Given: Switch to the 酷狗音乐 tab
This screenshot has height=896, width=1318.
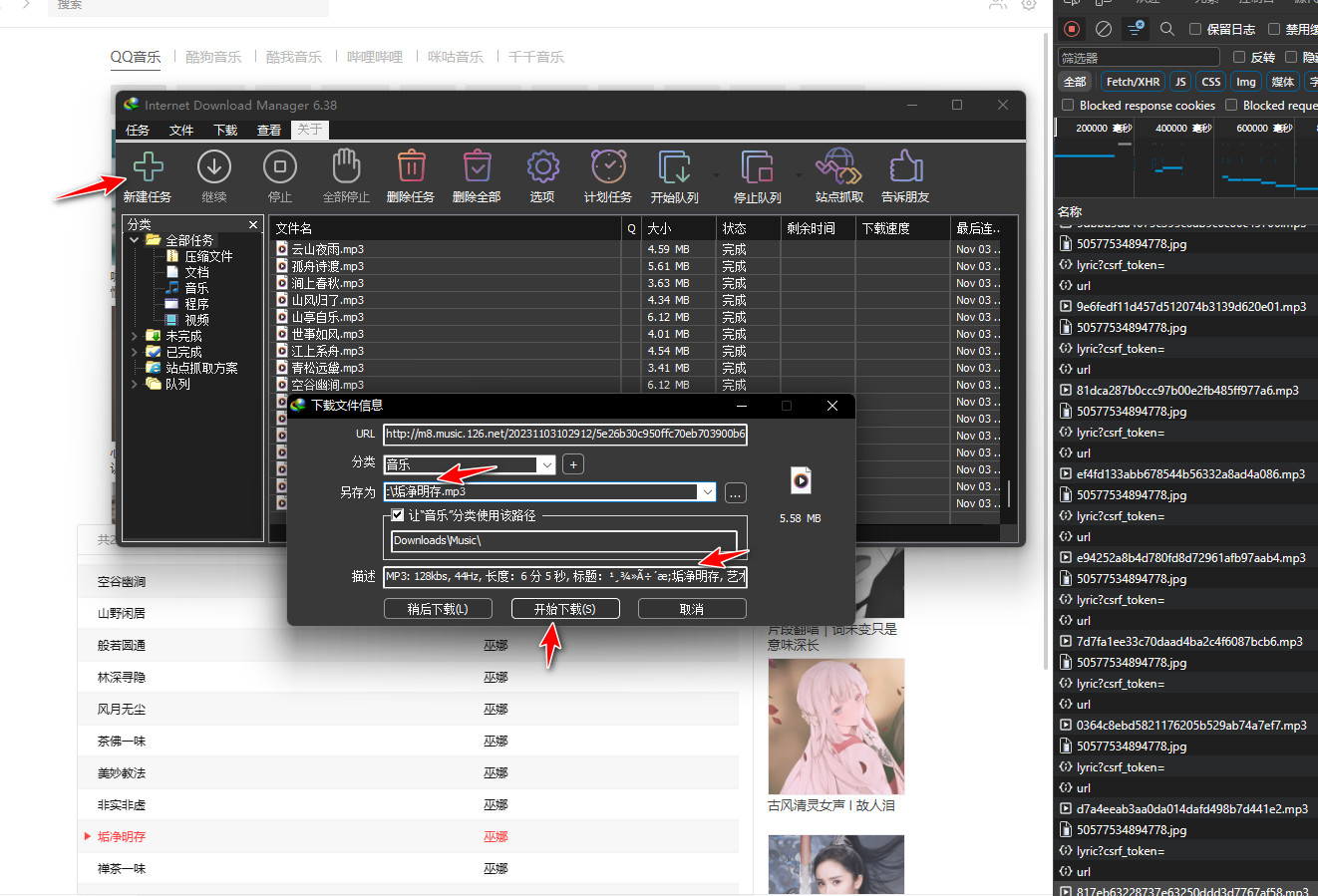Looking at the screenshot, I should point(213,57).
